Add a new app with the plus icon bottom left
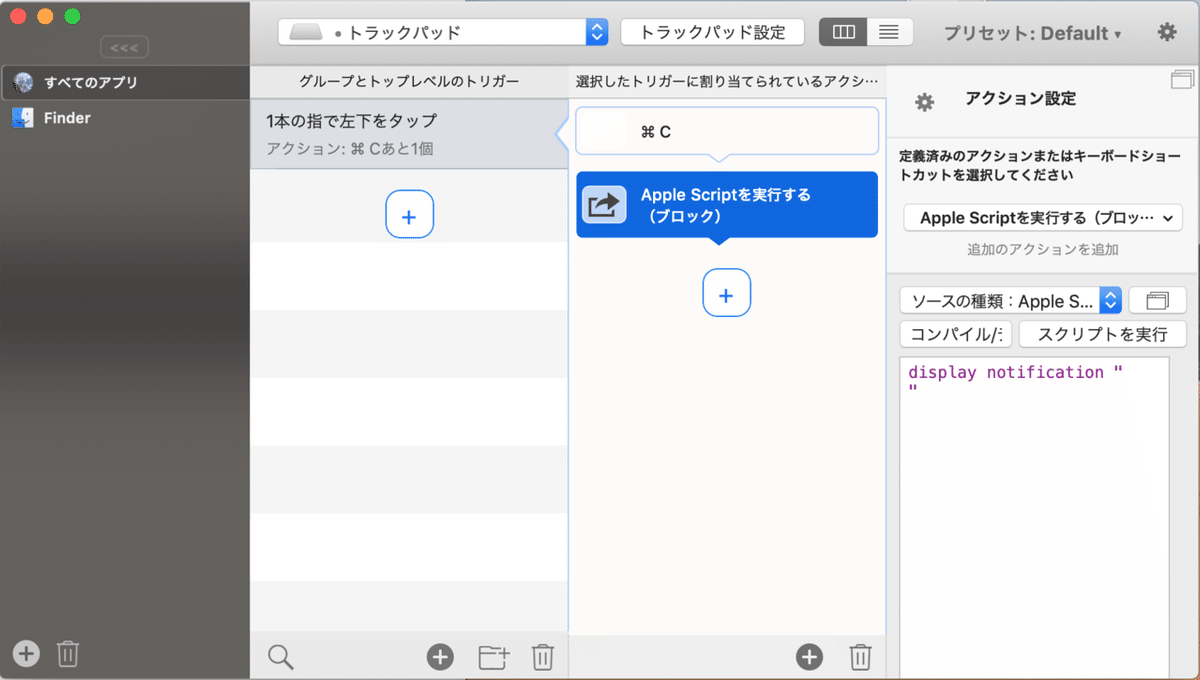 pos(24,653)
